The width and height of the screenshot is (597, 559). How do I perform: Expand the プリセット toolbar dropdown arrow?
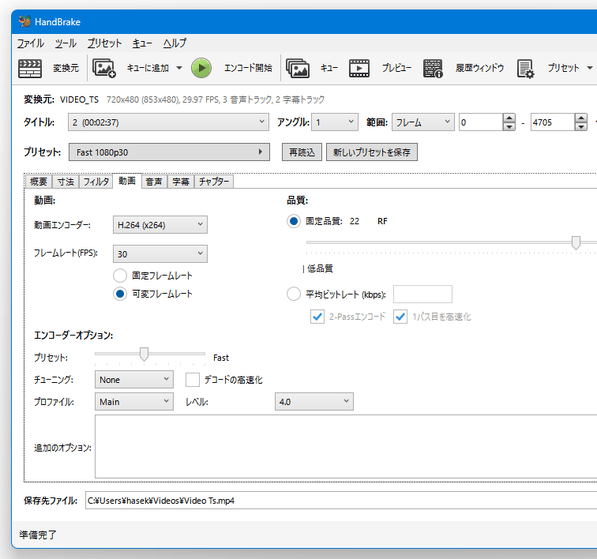pyautogui.click(x=589, y=68)
